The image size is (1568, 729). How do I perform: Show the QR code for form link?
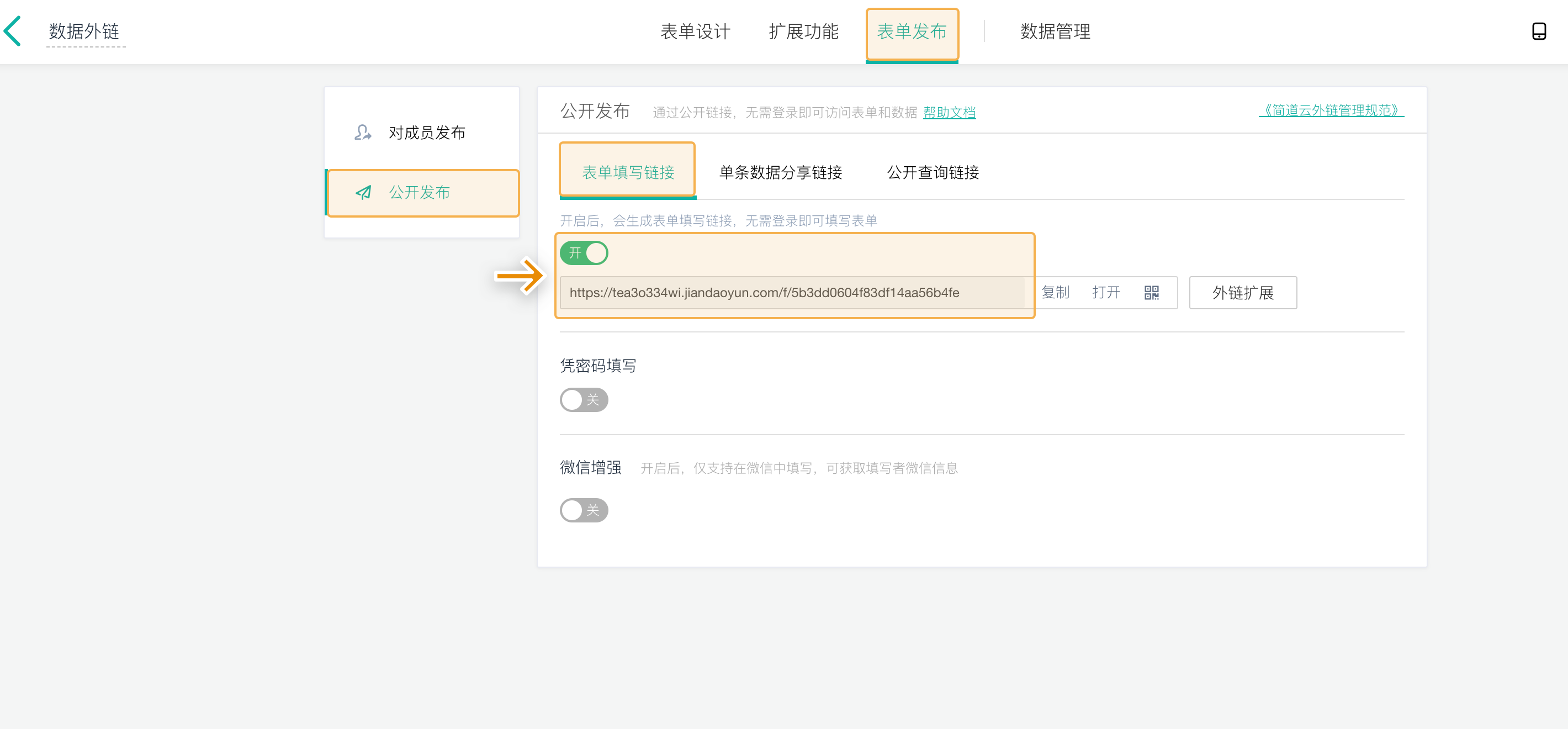1151,292
